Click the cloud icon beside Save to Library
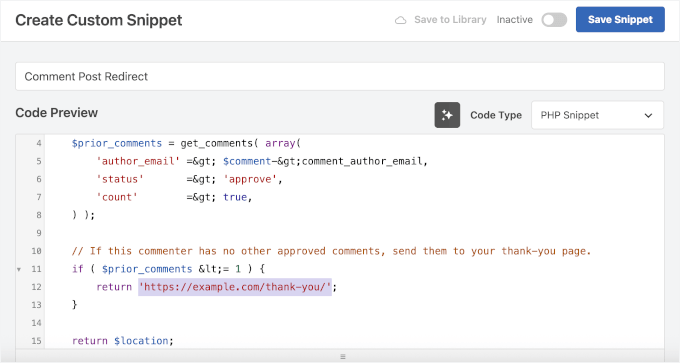 pyautogui.click(x=400, y=20)
